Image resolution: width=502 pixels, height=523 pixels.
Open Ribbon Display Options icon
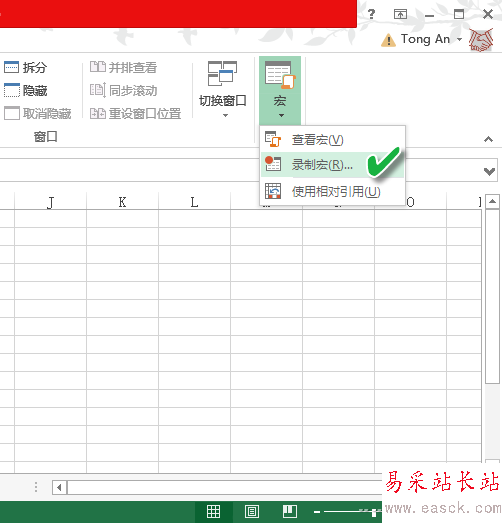point(400,14)
